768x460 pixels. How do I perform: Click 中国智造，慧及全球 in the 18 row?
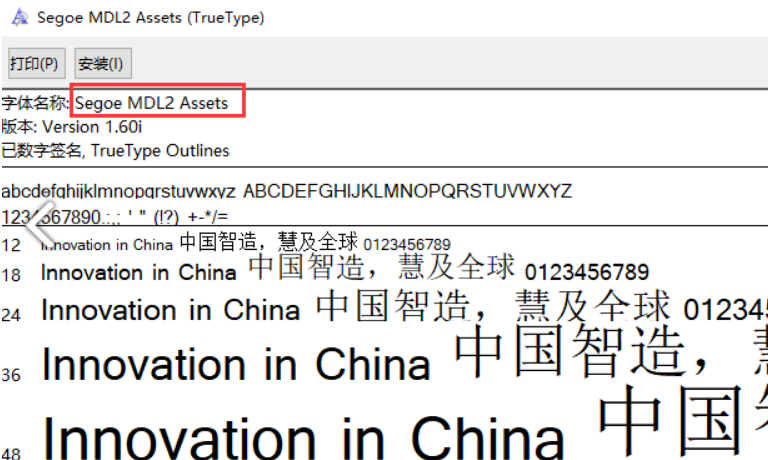[382, 267]
